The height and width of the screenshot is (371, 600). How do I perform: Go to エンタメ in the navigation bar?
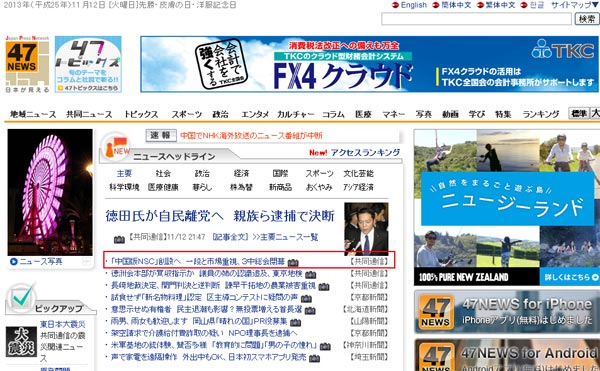(x=255, y=114)
